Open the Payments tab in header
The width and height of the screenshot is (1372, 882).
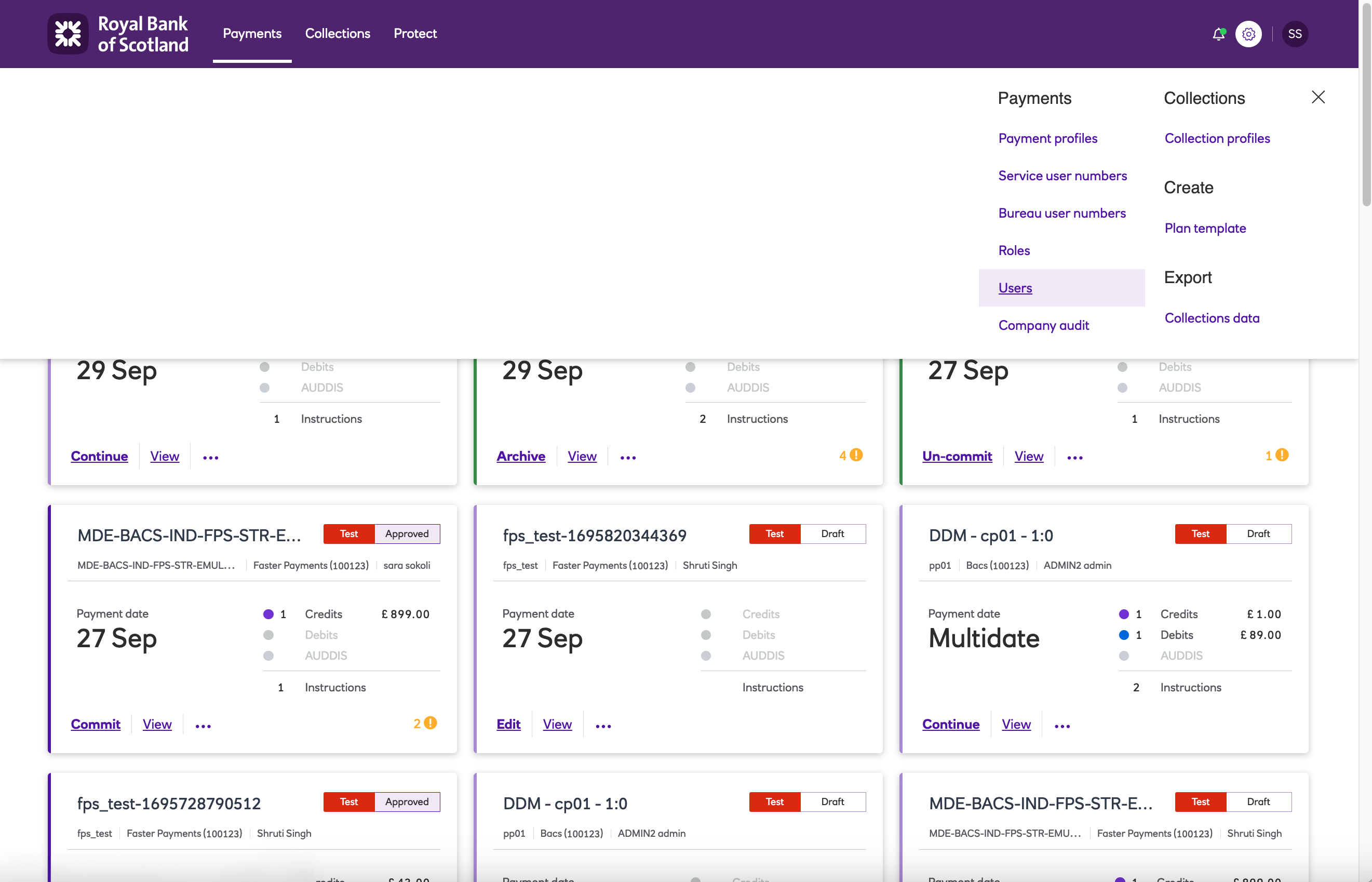[252, 33]
